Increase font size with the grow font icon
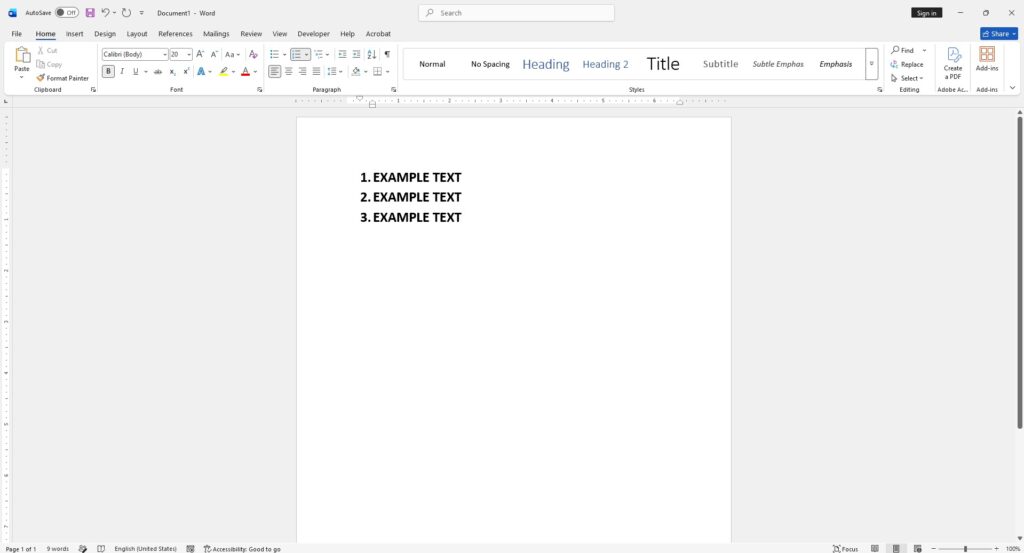1024x553 pixels. pyautogui.click(x=200, y=54)
